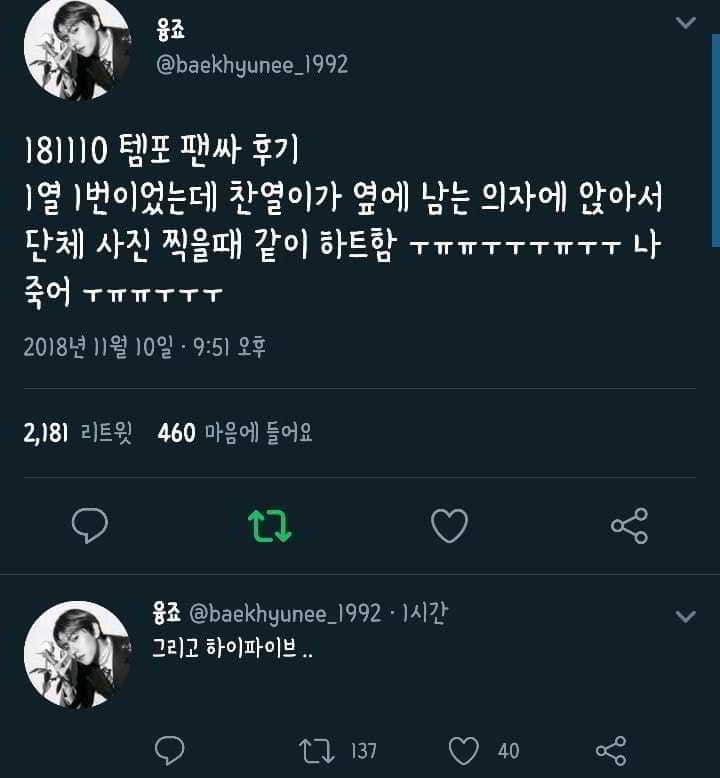Open the reply tweet's profile avatar
The height and width of the screenshot is (778, 720).
coord(77,654)
